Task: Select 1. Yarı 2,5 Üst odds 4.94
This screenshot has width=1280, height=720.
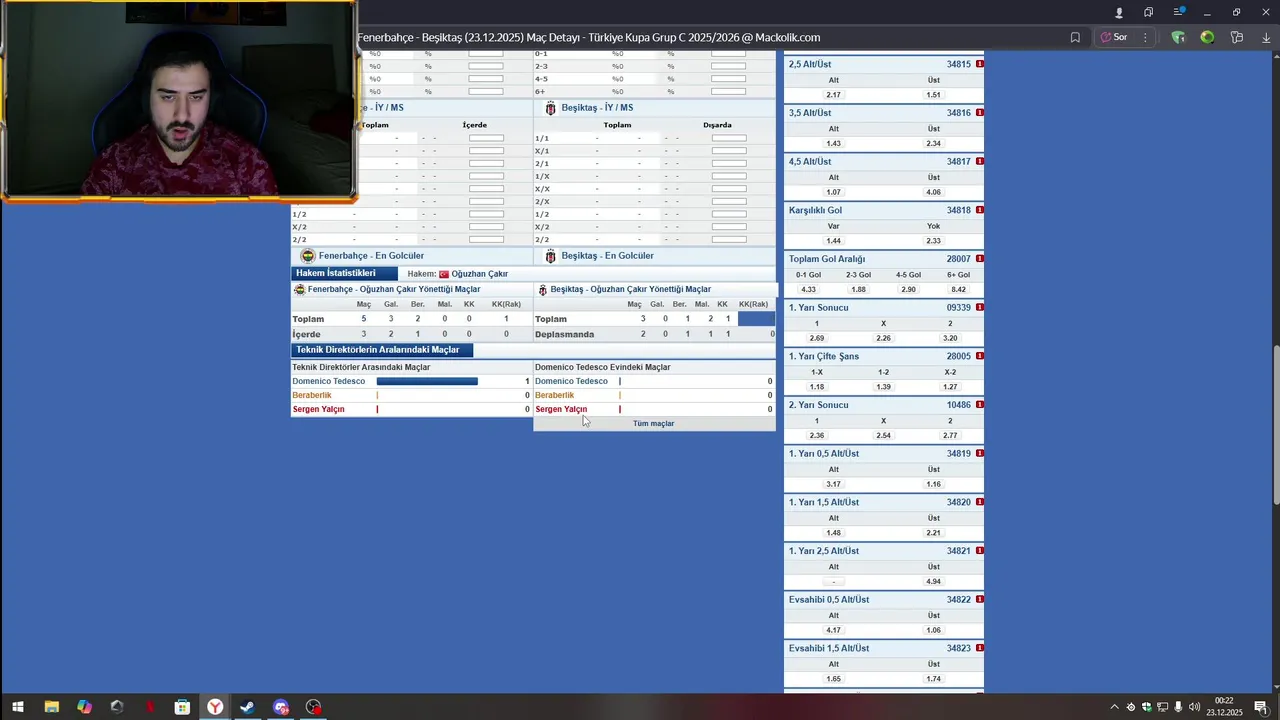Action: pos(933,582)
